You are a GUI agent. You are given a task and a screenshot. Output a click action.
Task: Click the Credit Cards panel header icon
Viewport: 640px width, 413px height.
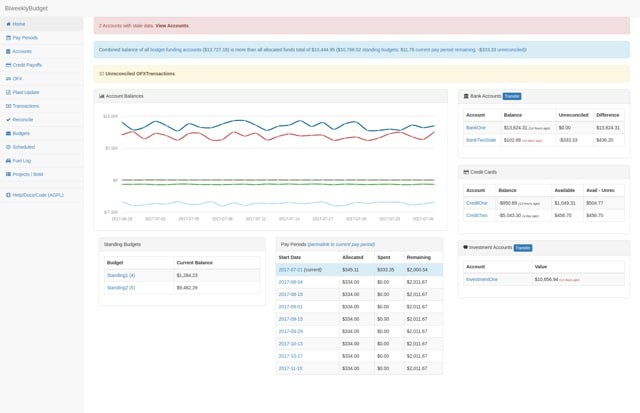tap(466, 172)
